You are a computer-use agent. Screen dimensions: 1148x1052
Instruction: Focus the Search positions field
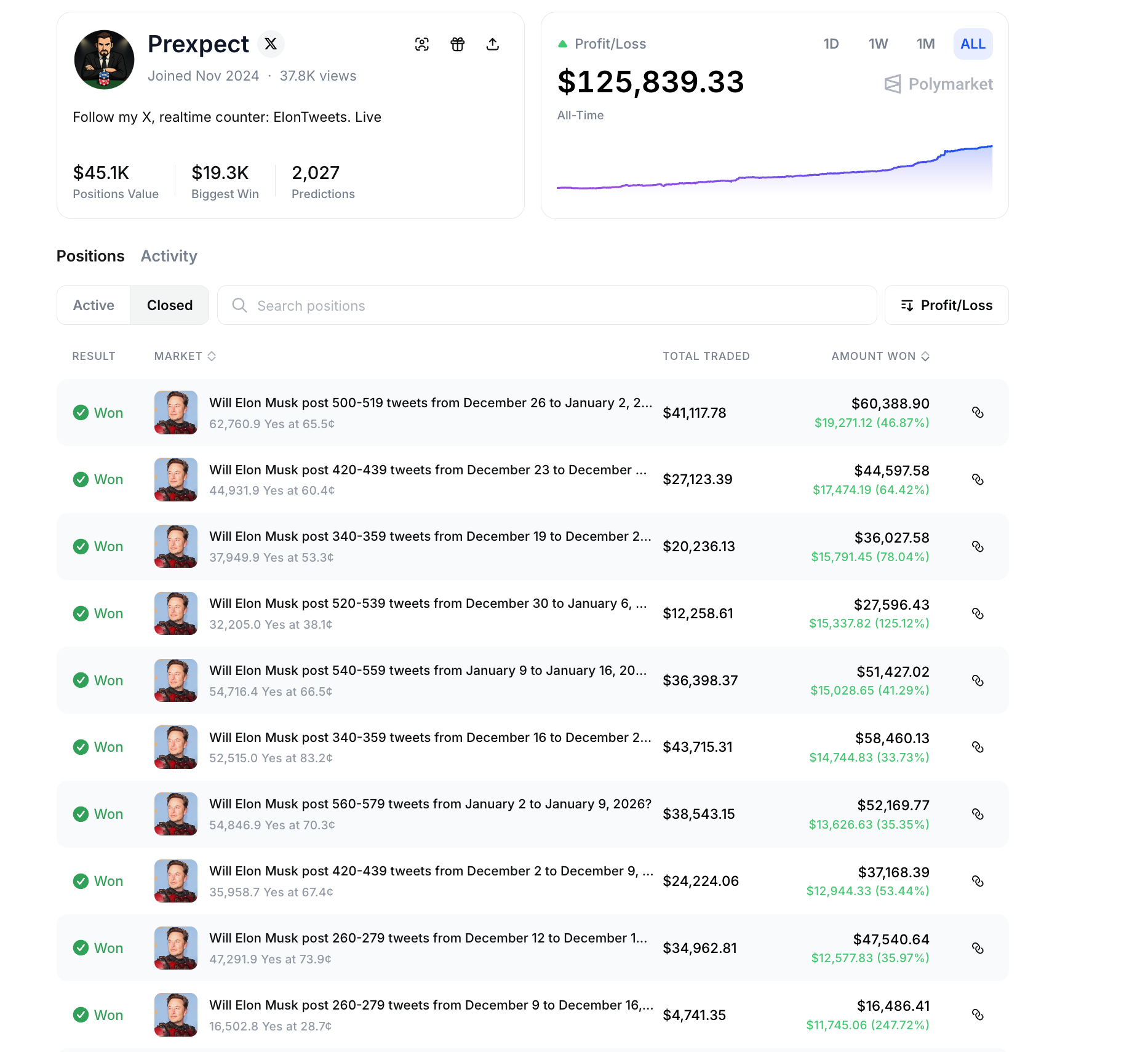pos(546,306)
